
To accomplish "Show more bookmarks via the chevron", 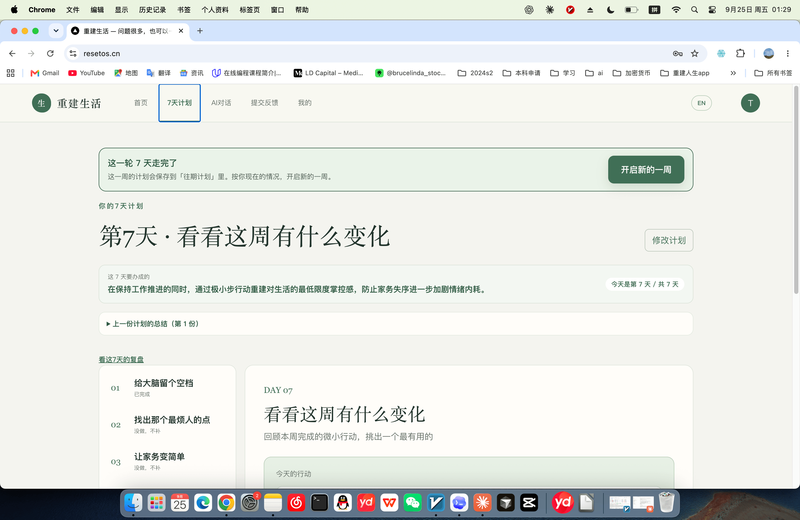I will pyautogui.click(x=733, y=73).
